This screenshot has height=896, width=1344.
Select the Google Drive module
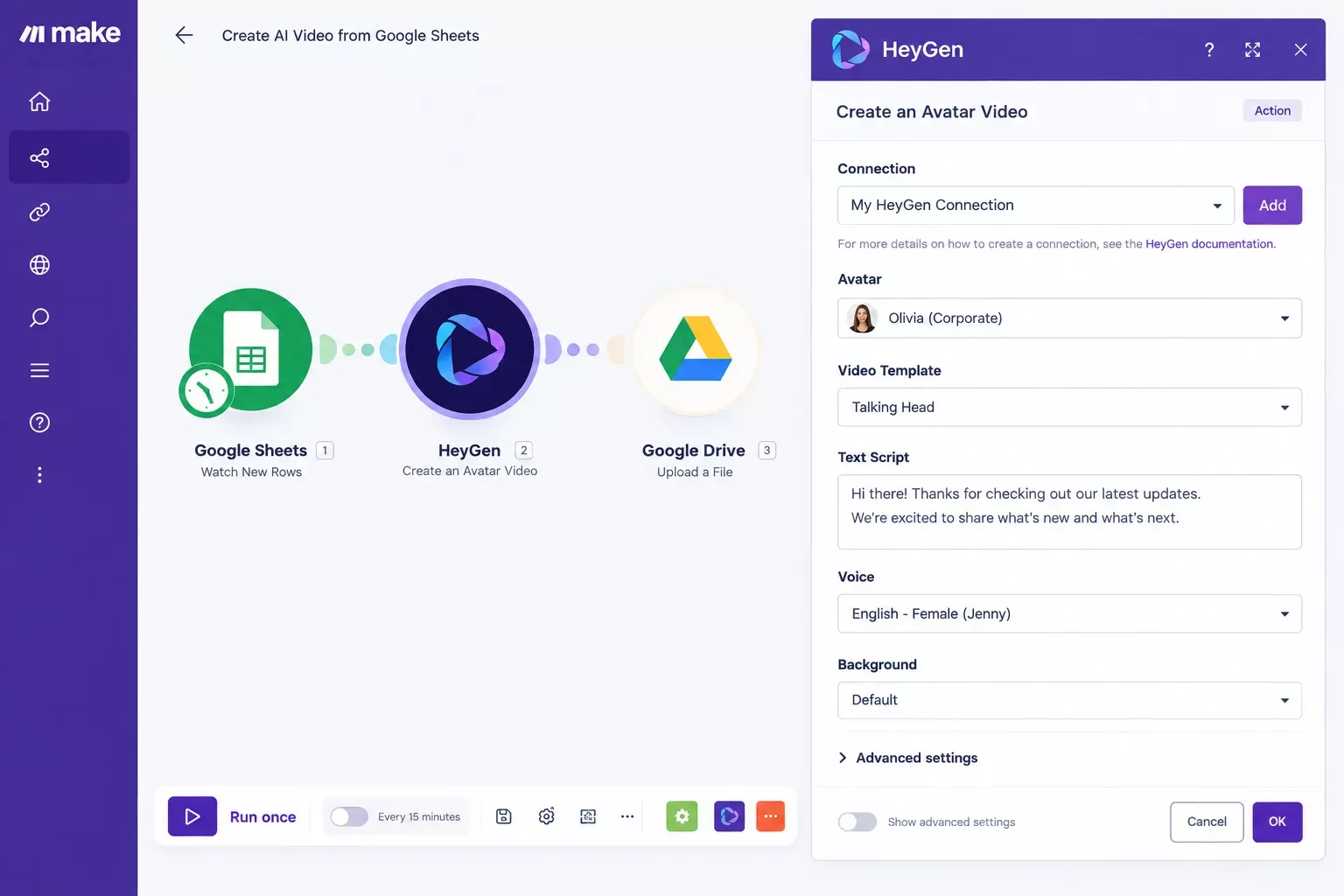coord(696,349)
